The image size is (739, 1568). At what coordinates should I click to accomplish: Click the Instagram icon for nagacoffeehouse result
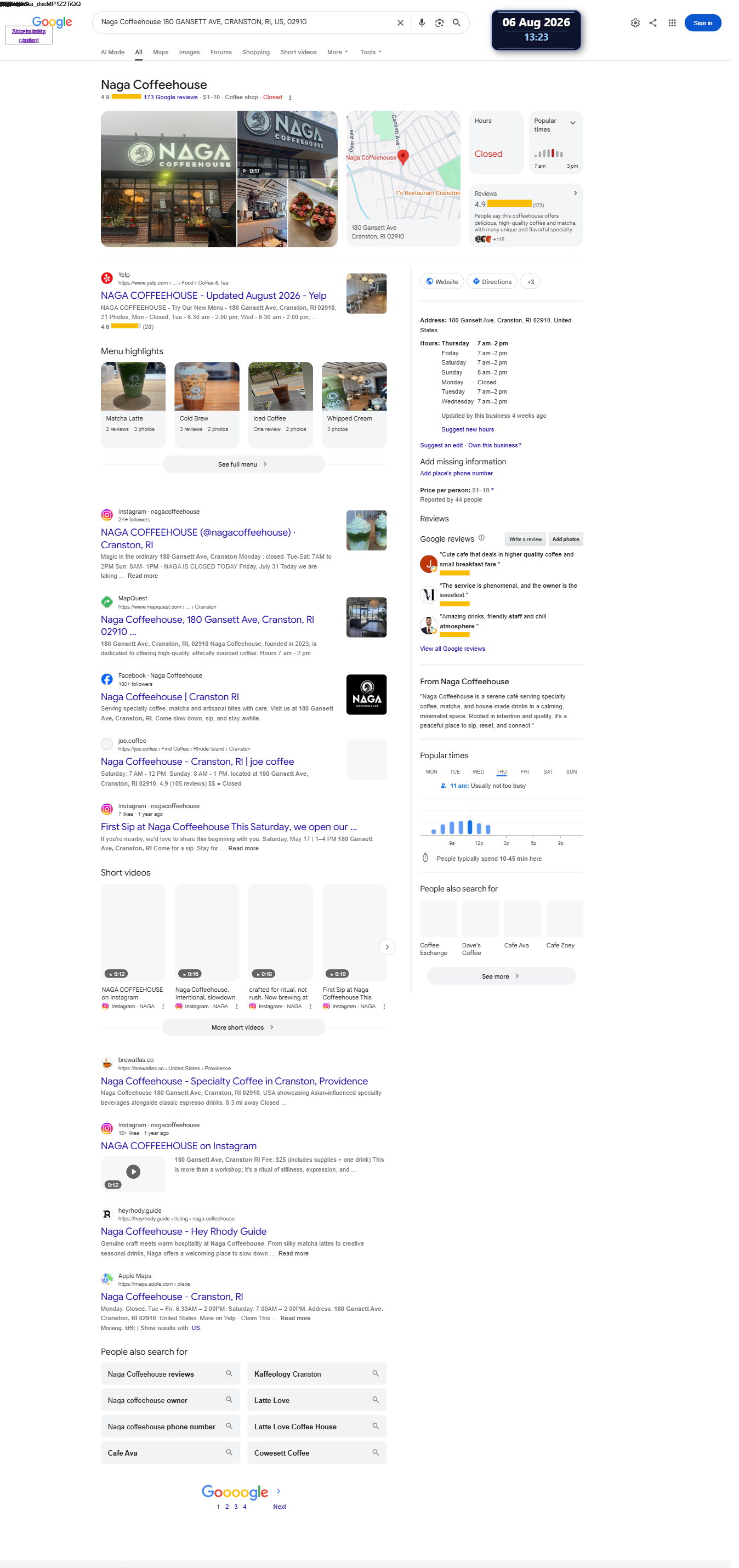(x=106, y=515)
